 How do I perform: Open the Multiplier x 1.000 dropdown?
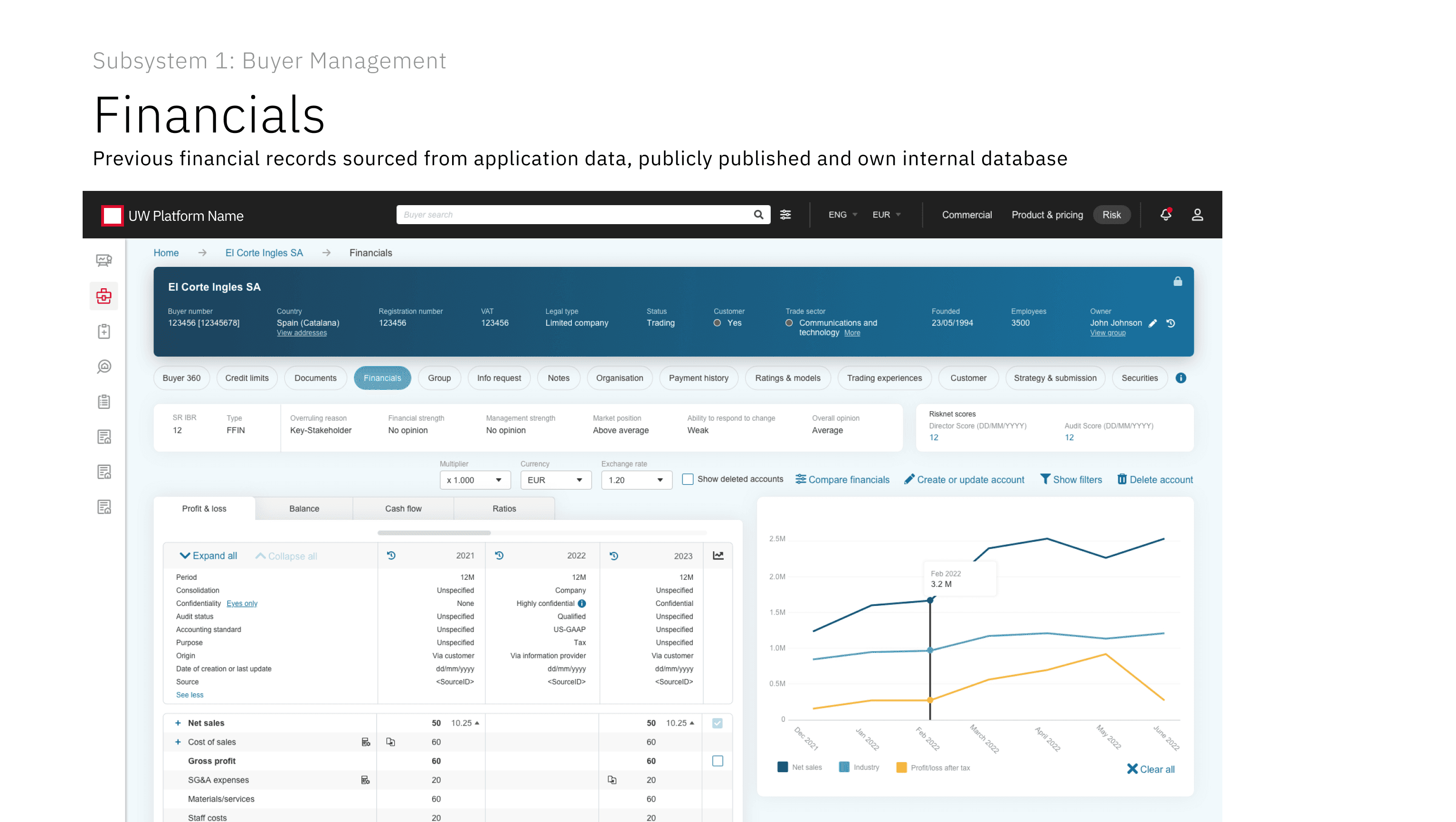(475, 480)
